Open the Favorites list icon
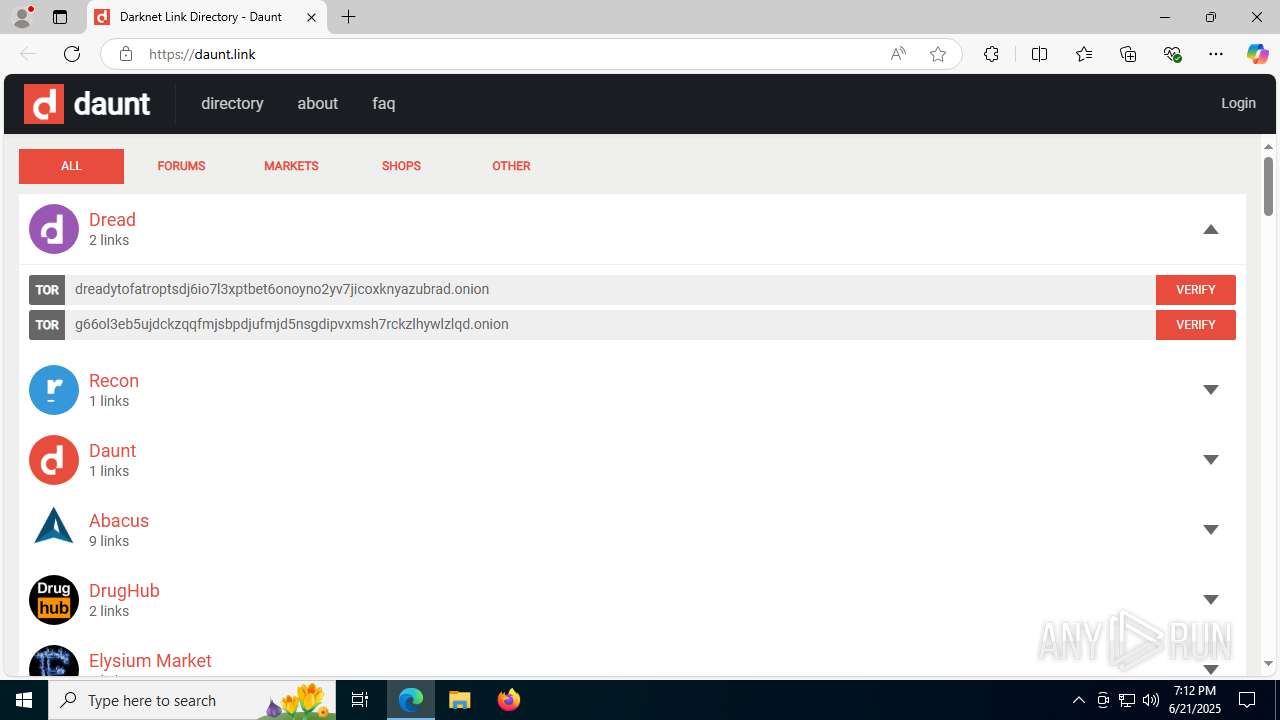 click(x=1084, y=54)
